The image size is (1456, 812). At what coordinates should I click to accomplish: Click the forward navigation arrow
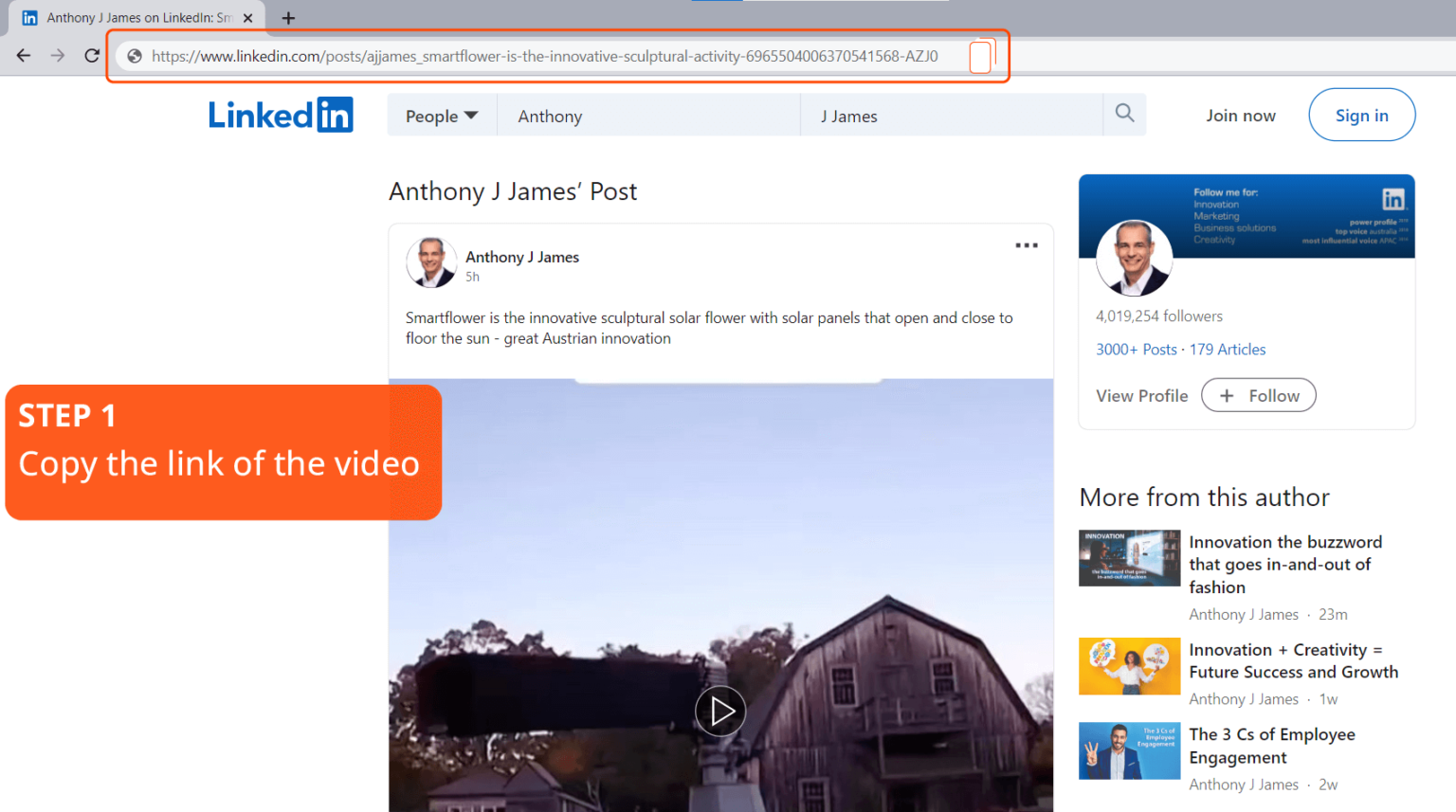coord(57,55)
